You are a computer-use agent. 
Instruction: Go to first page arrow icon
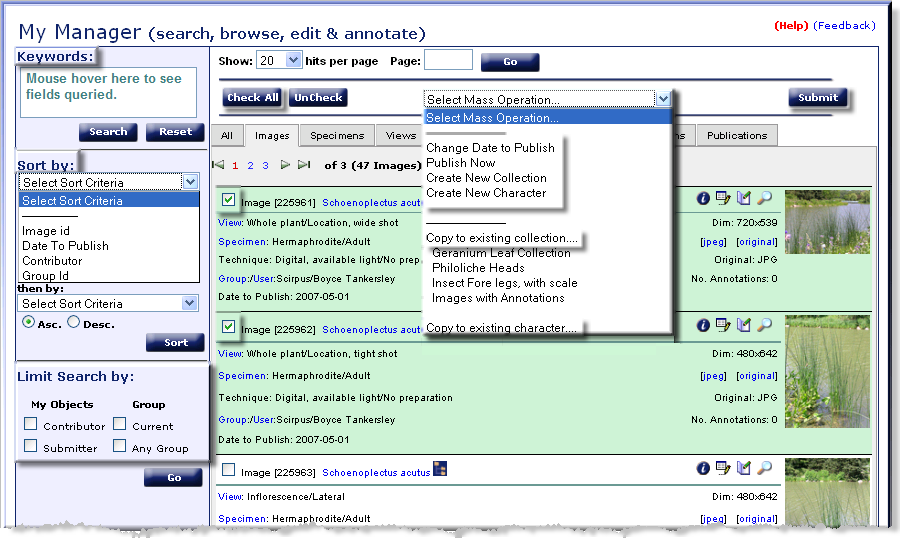[219, 165]
